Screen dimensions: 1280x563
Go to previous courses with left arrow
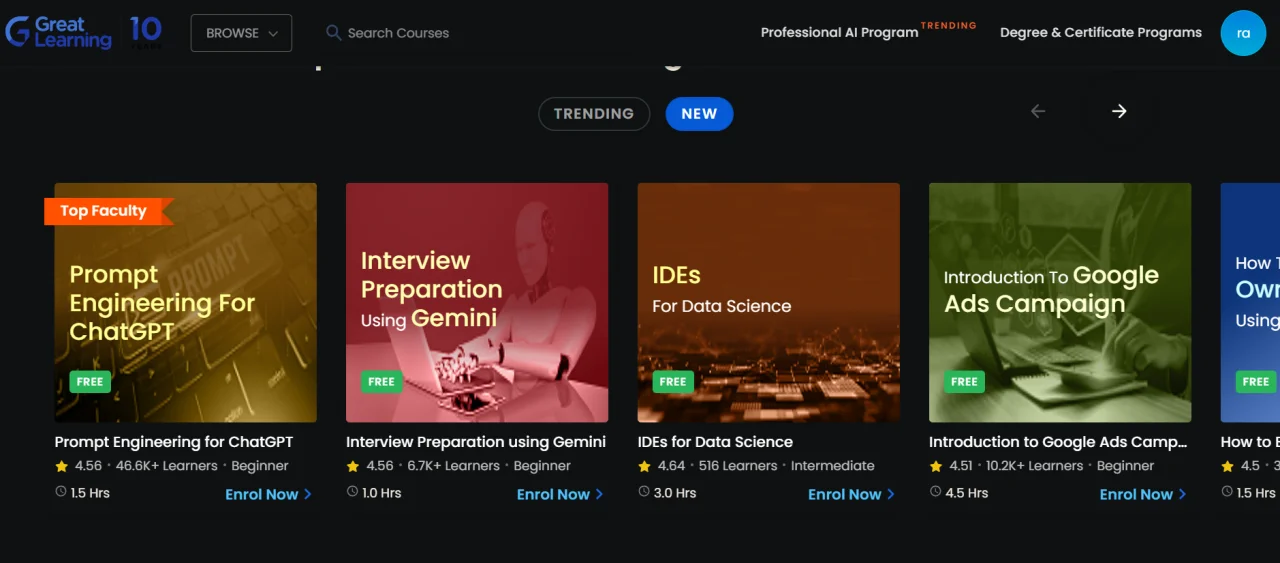click(1038, 111)
